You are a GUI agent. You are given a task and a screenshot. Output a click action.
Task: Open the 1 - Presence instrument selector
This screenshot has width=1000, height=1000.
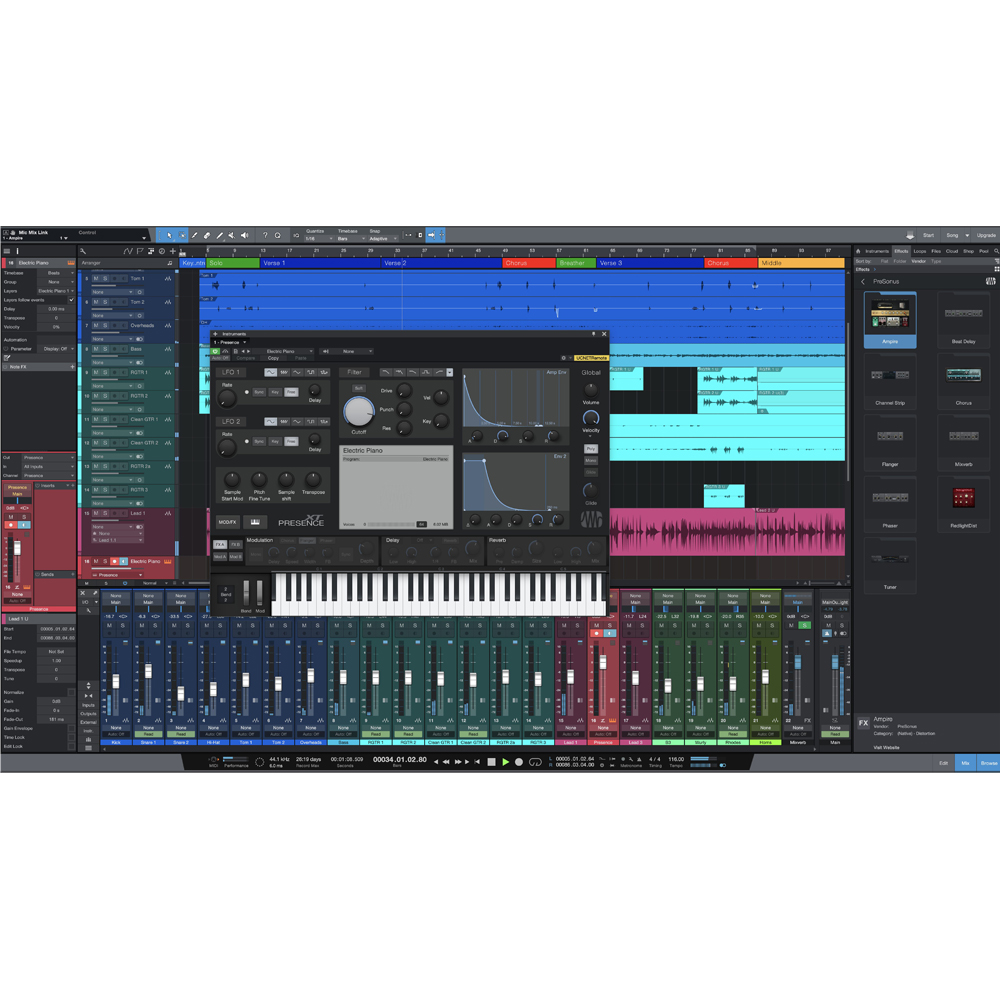click(x=230, y=342)
